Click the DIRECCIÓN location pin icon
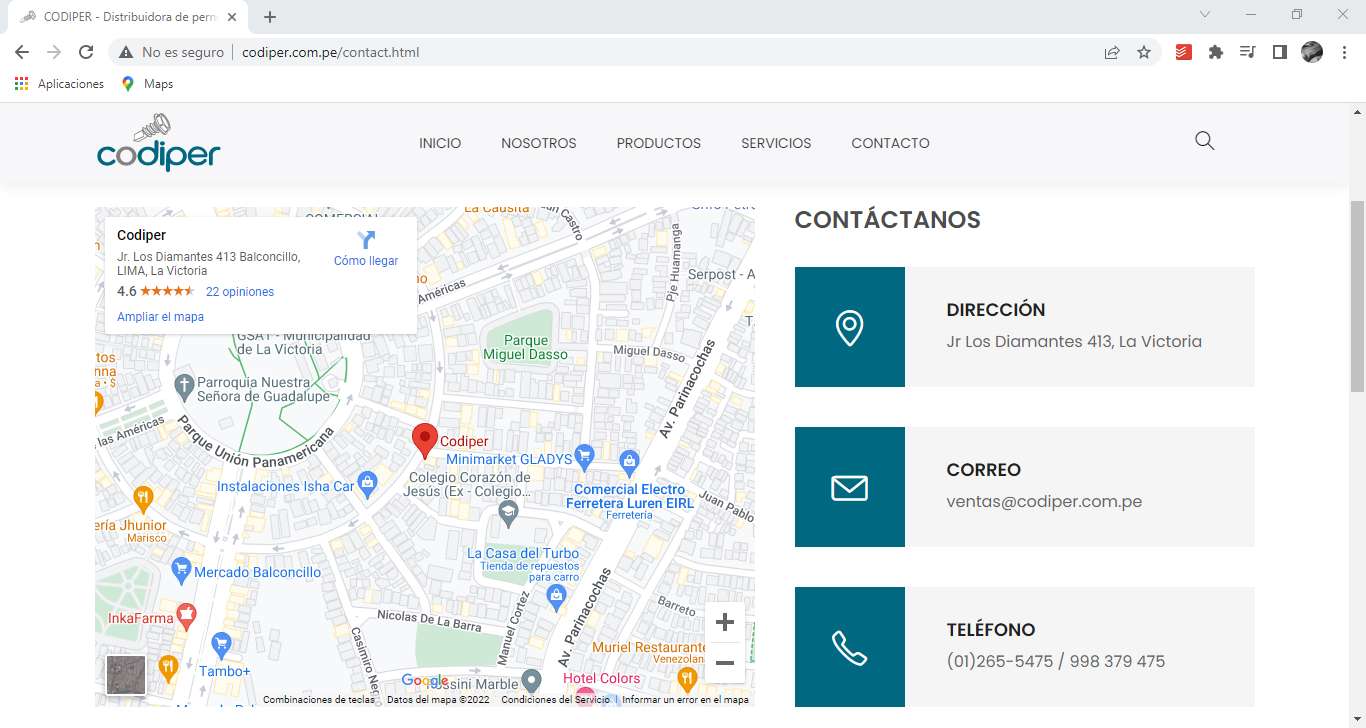1366x728 pixels. 849,327
